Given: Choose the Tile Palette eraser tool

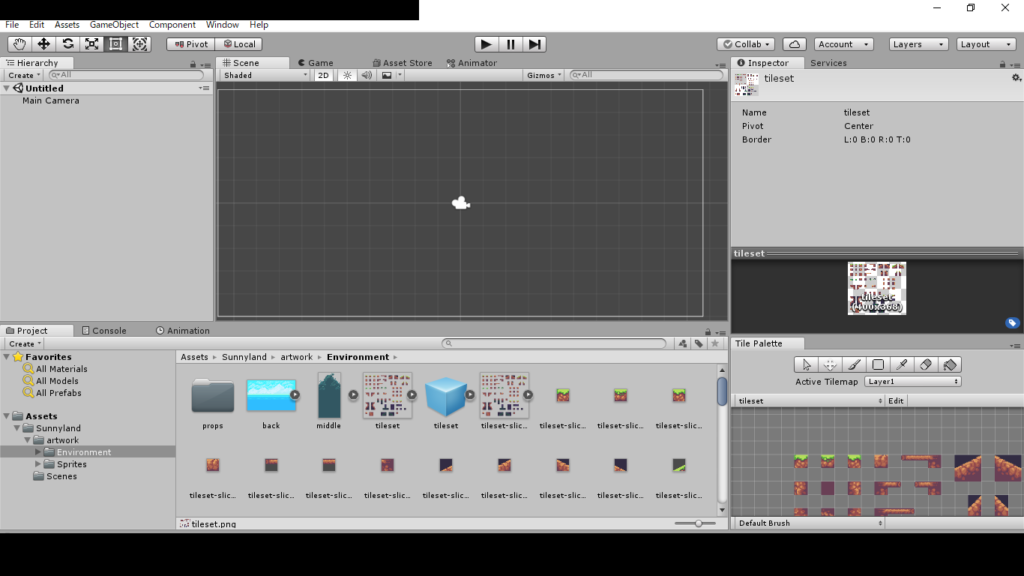Looking at the screenshot, I should pos(926,365).
